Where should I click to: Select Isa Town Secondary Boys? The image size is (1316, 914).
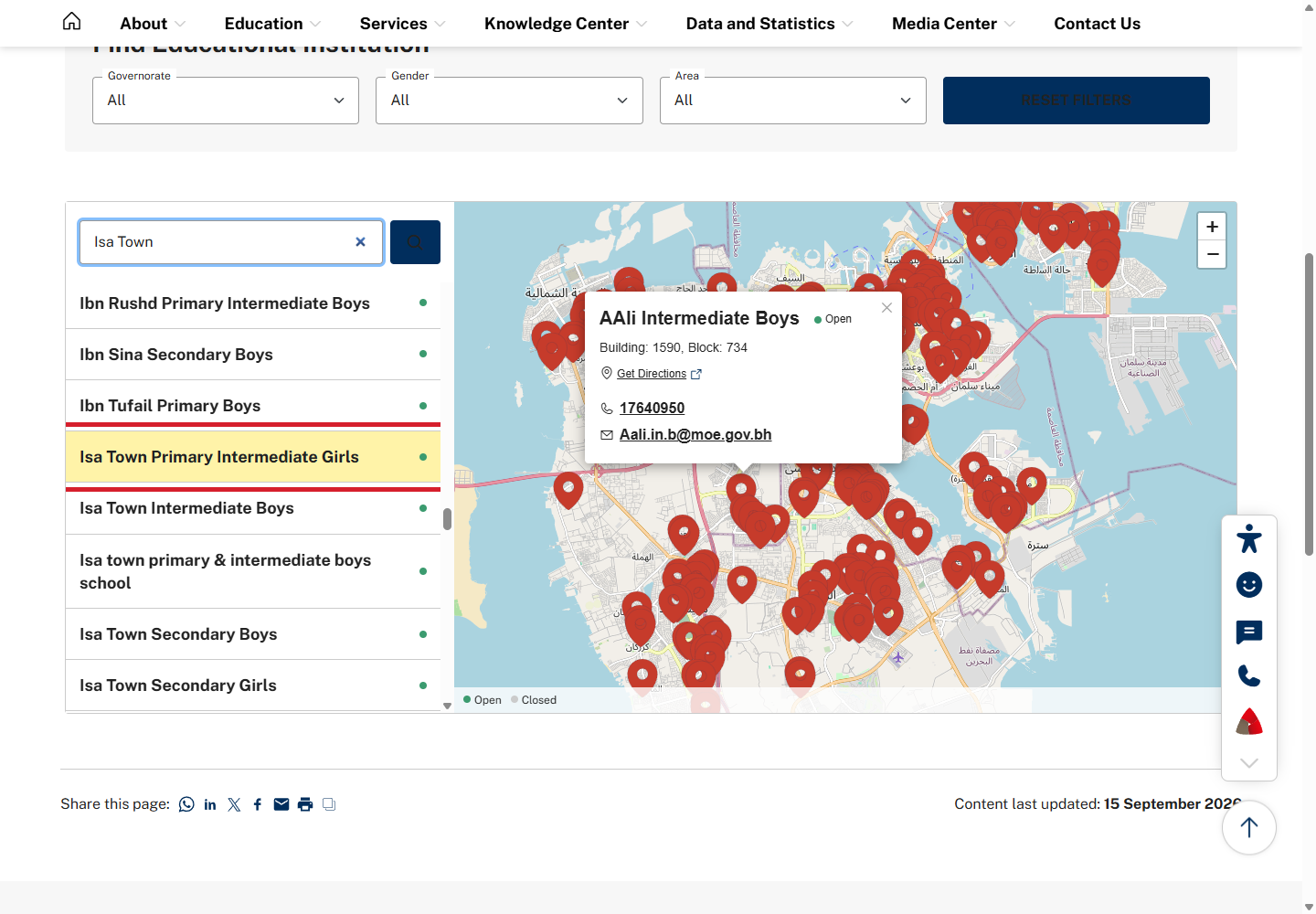[x=253, y=634]
